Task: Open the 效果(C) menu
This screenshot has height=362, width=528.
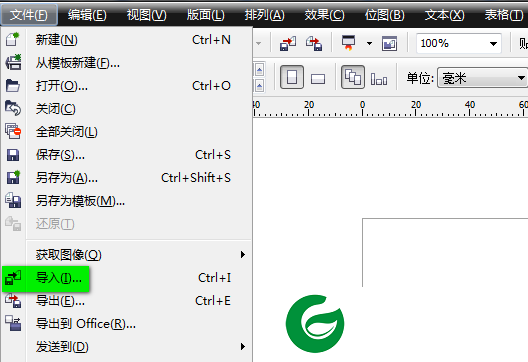Action: coord(324,15)
